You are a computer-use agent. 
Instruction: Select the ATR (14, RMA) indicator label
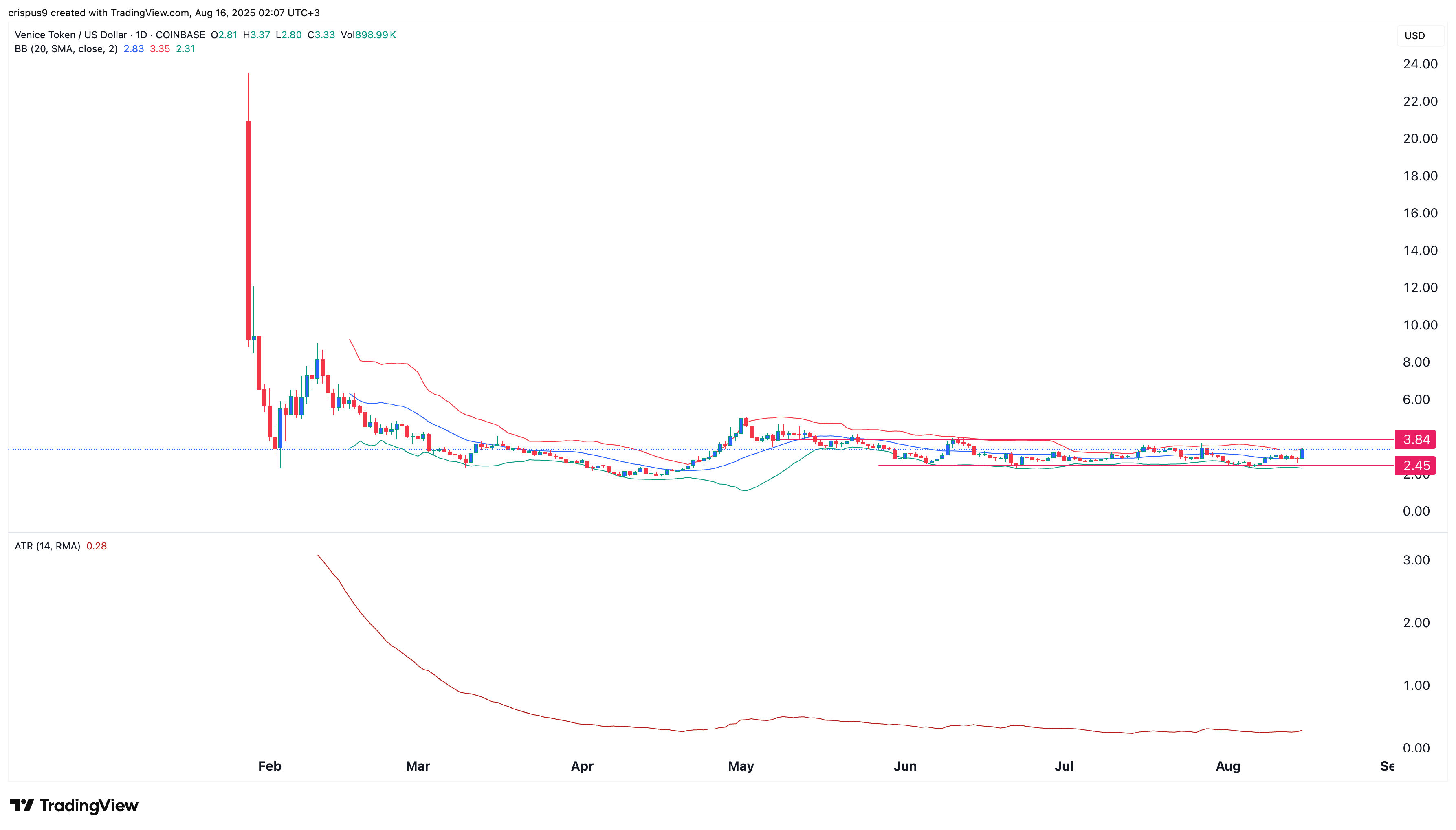click(47, 546)
